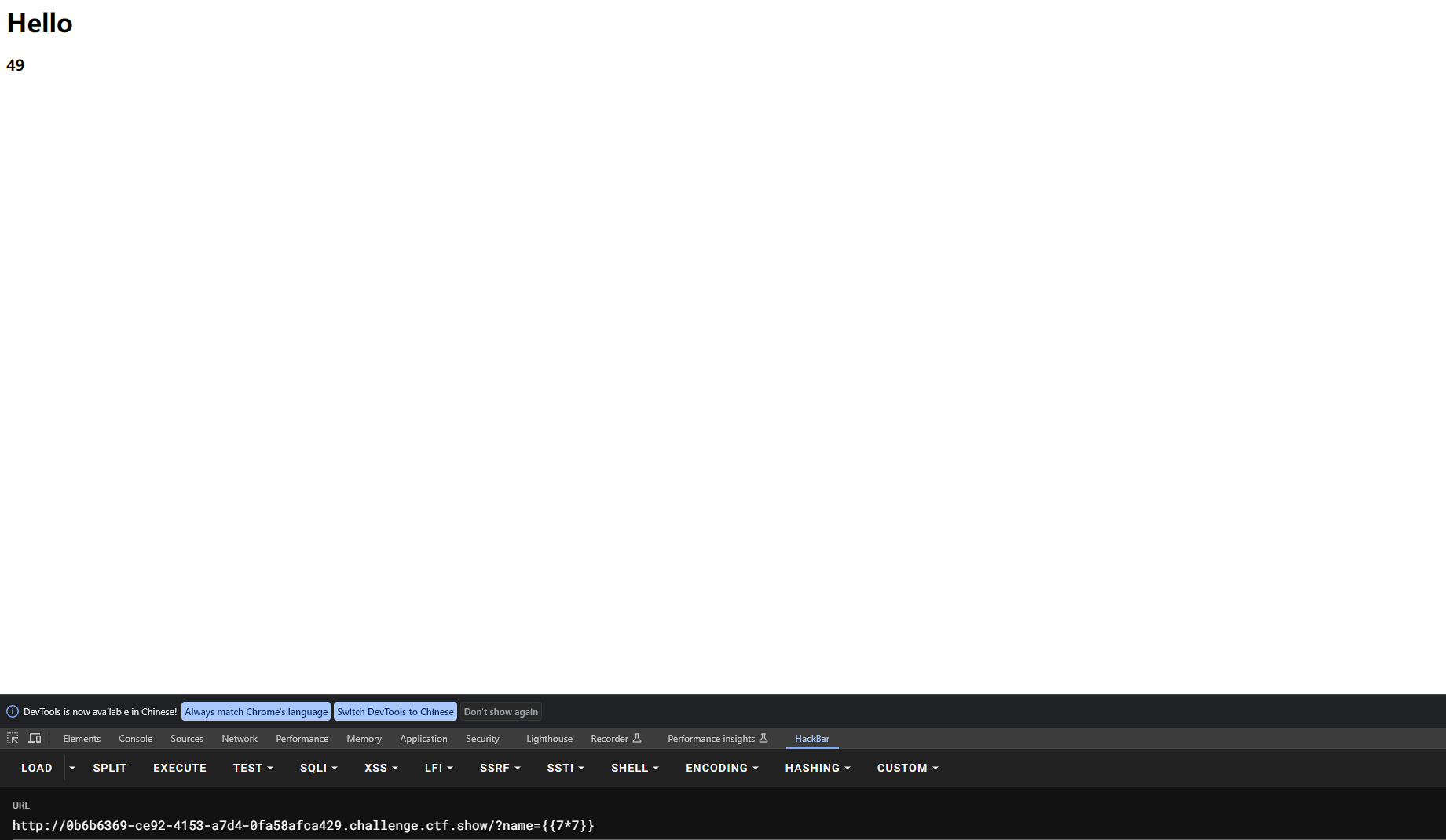Screen dimensions: 1446x840
Task: Open the LOAD dropdown arrow
Action: [72, 768]
